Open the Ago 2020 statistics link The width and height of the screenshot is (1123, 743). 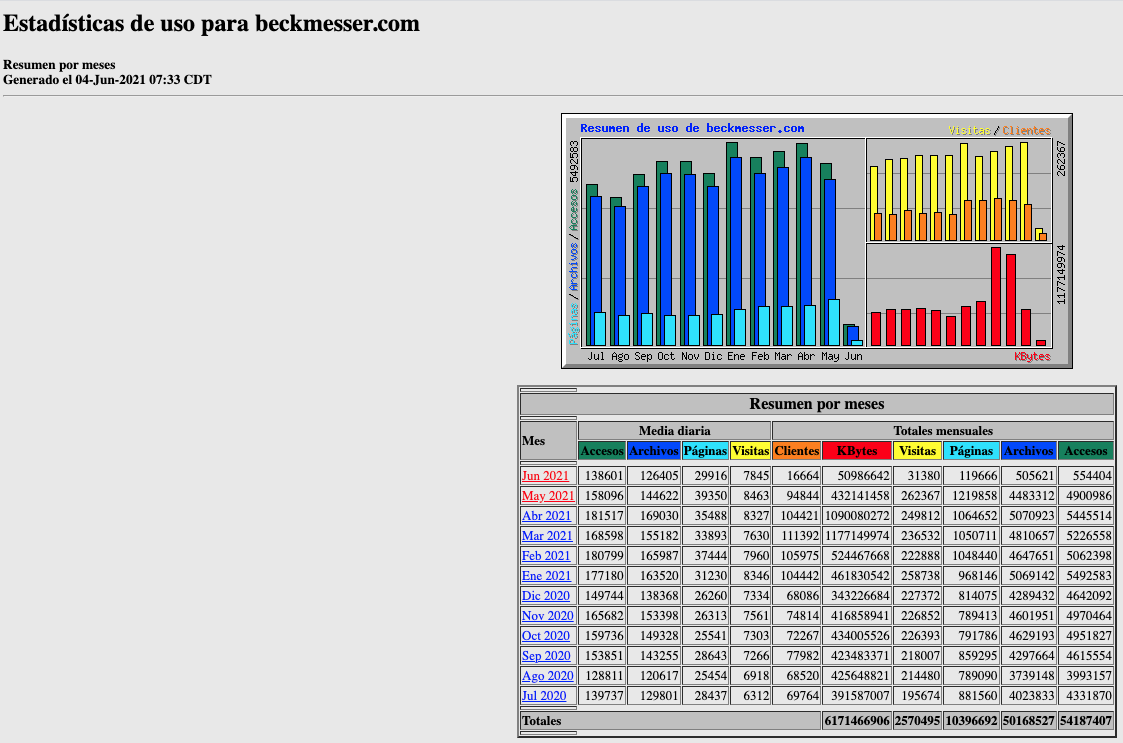[546, 676]
